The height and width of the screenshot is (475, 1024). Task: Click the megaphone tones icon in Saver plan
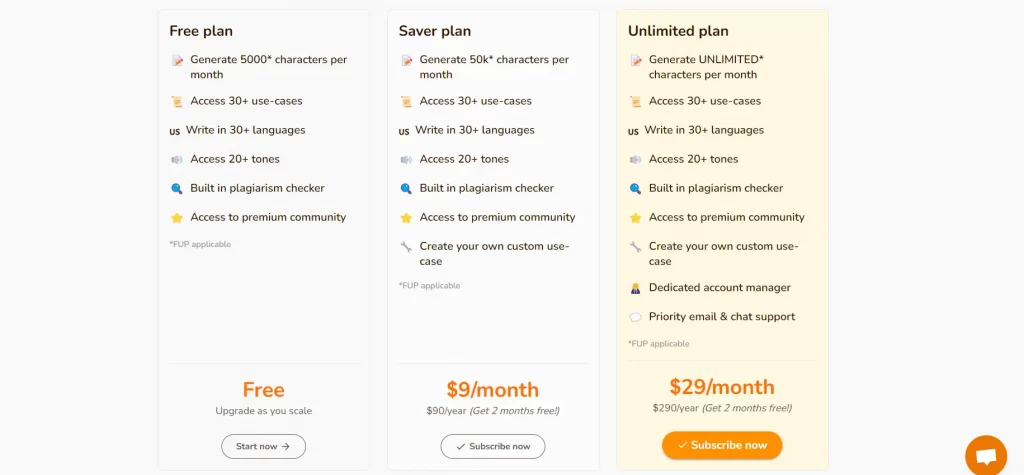coord(406,159)
